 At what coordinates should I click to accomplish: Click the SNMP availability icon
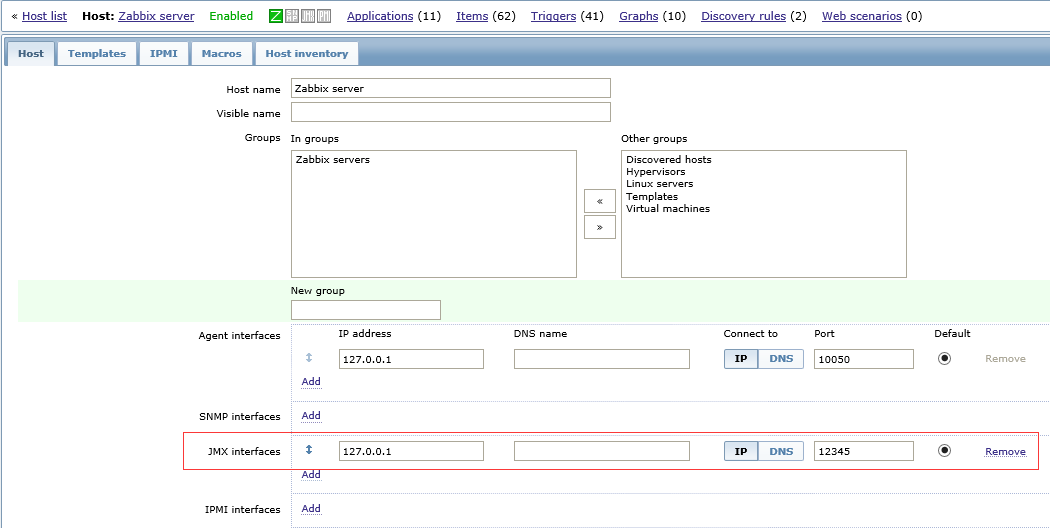[x=291, y=16]
